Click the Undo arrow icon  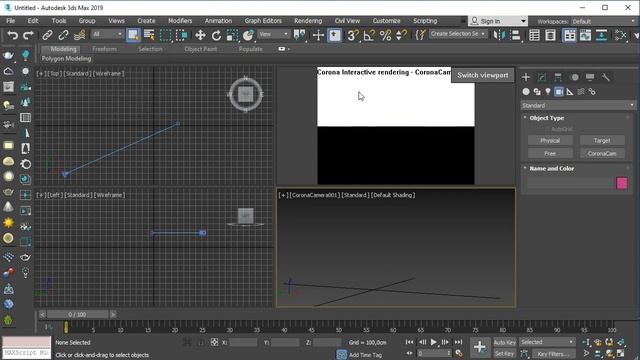point(13,36)
